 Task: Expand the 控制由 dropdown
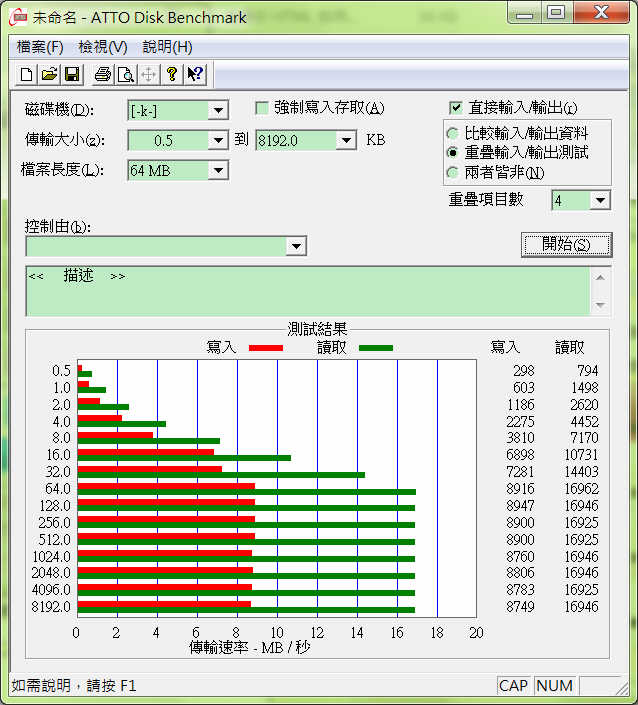[296, 246]
